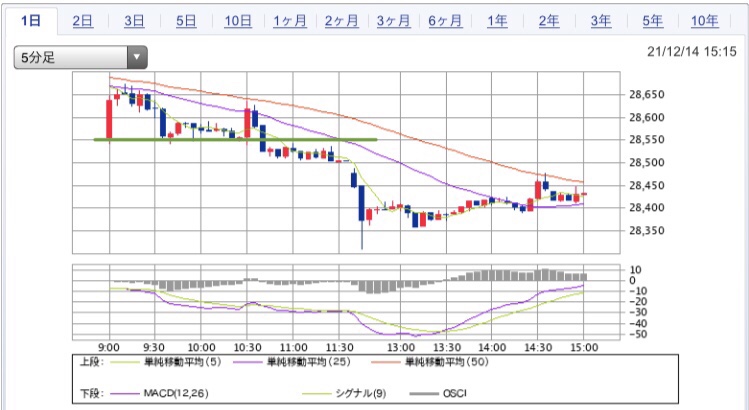The image size is (749, 410).
Task: Click the 28,600 price axis label
Action: point(647,117)
